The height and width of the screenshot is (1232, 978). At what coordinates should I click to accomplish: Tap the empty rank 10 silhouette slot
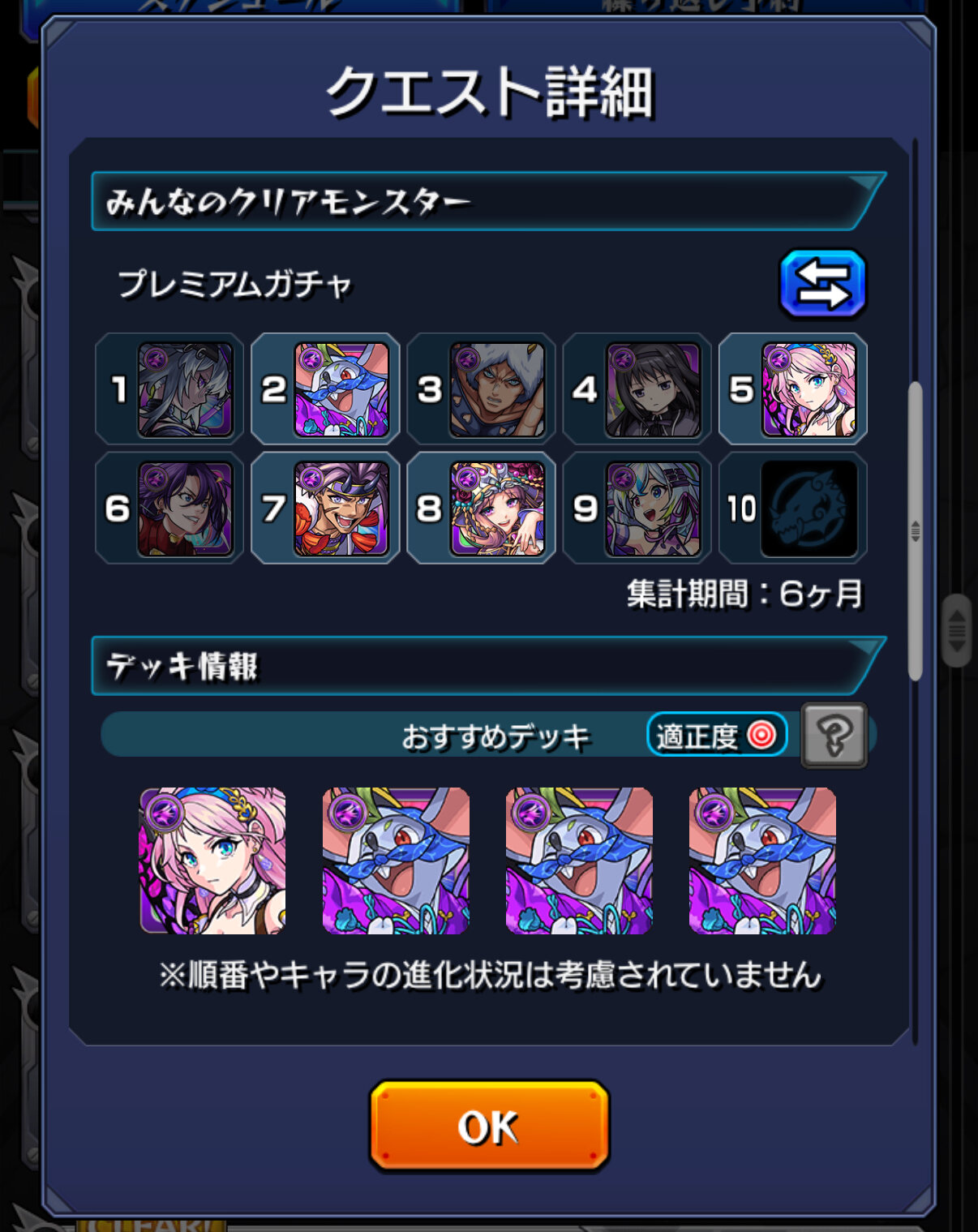tap(809, 509)
